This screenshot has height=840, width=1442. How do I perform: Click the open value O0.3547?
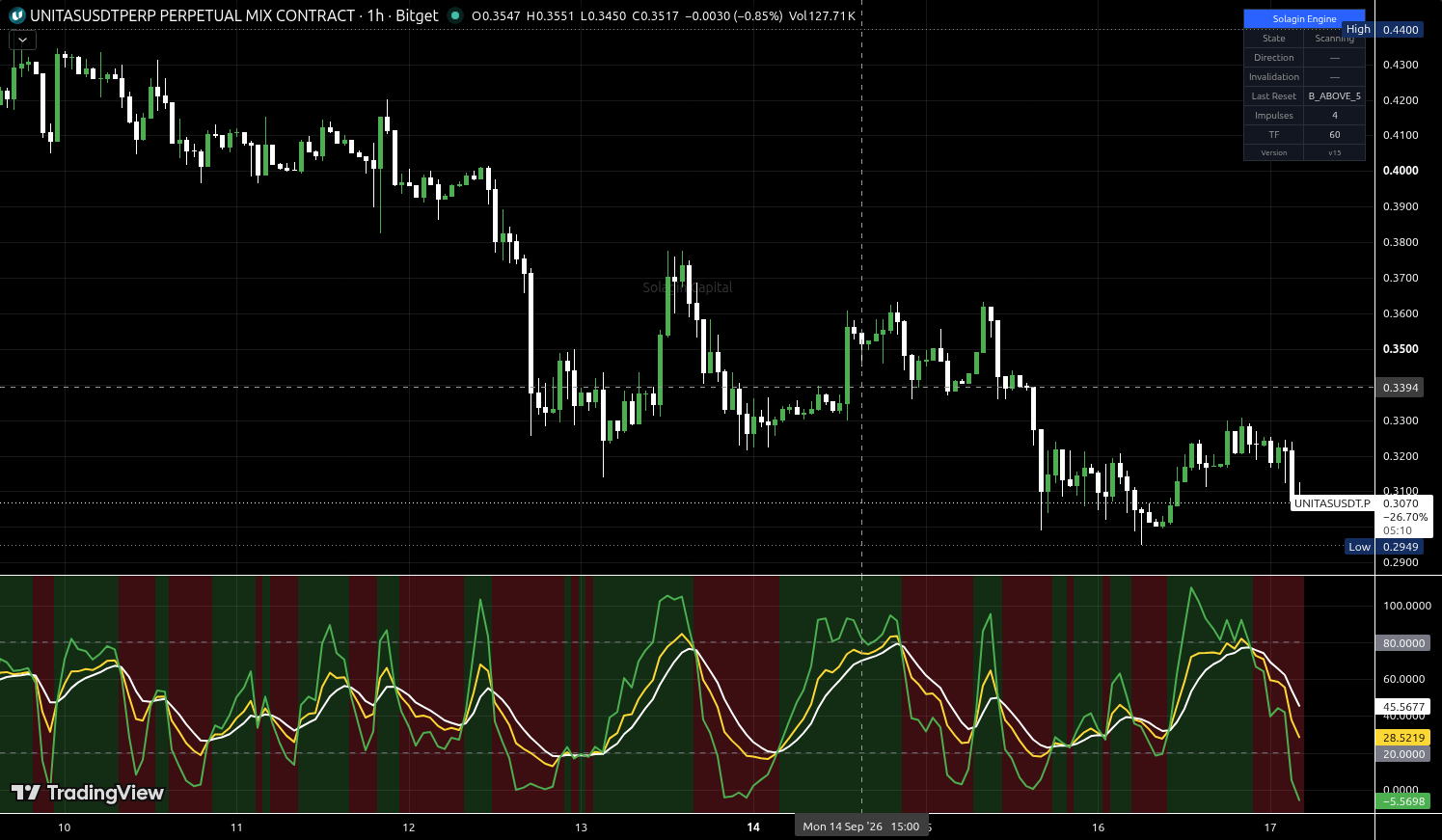click(496, 16)
